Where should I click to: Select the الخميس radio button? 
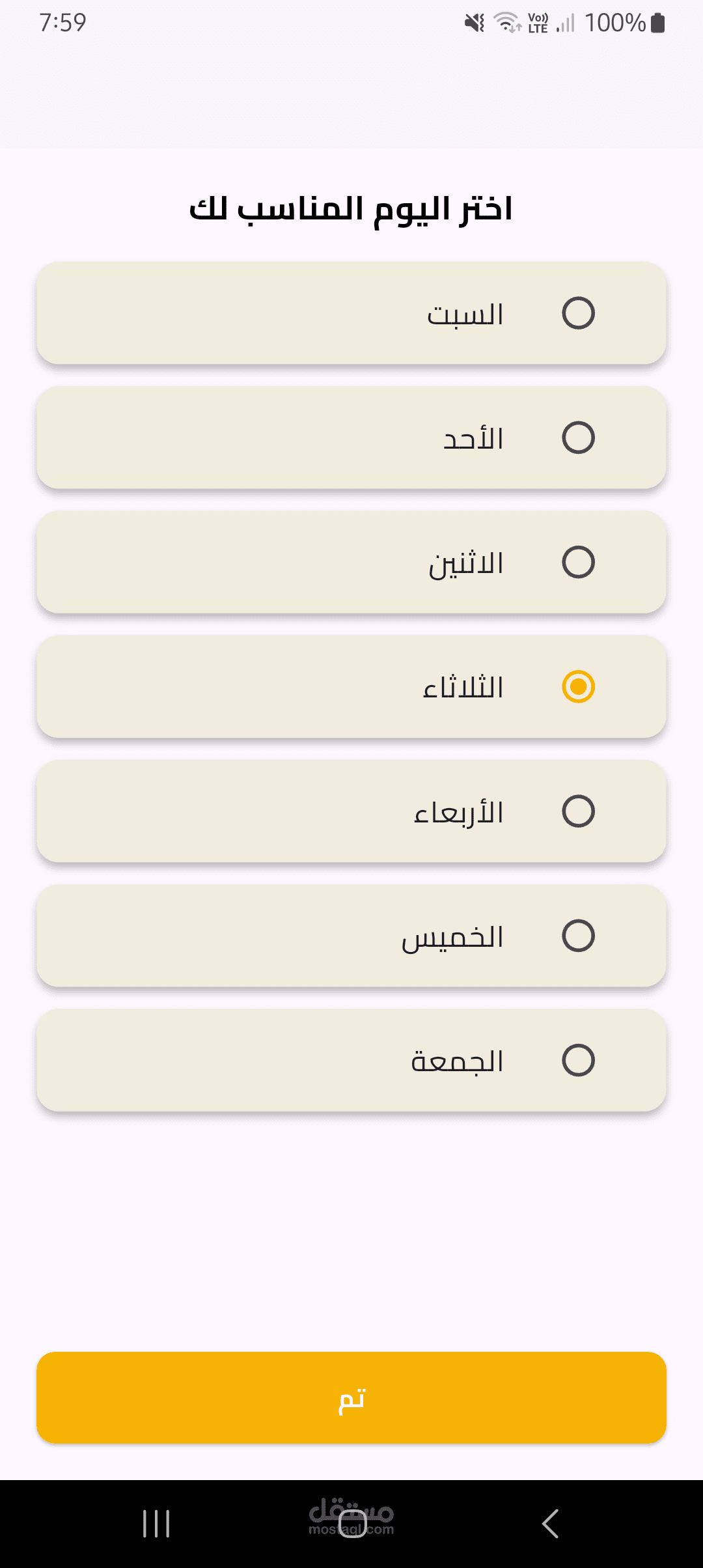click(x=578, y=936)
